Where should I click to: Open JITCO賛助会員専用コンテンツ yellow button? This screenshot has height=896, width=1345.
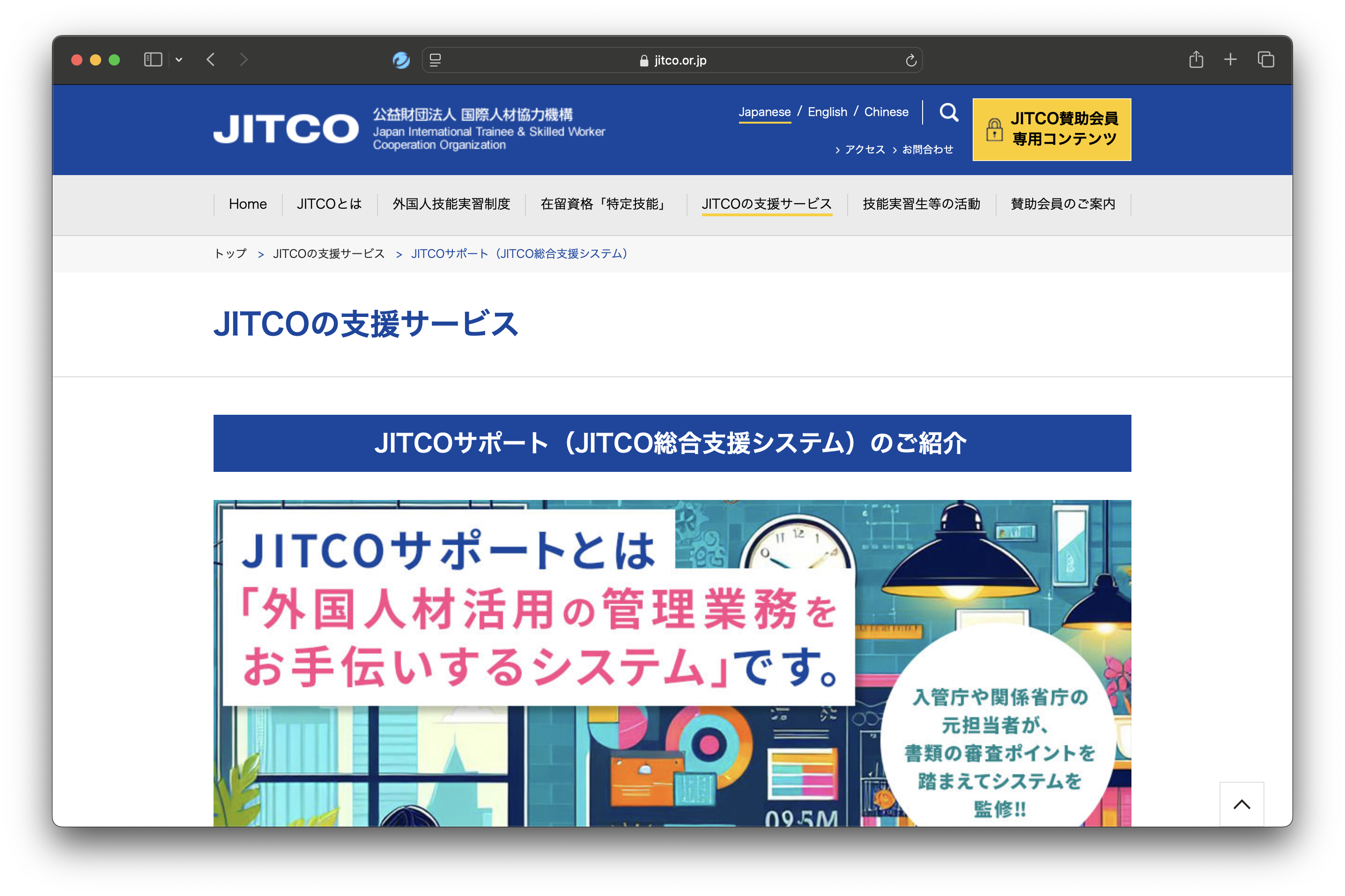[1052, 129]
